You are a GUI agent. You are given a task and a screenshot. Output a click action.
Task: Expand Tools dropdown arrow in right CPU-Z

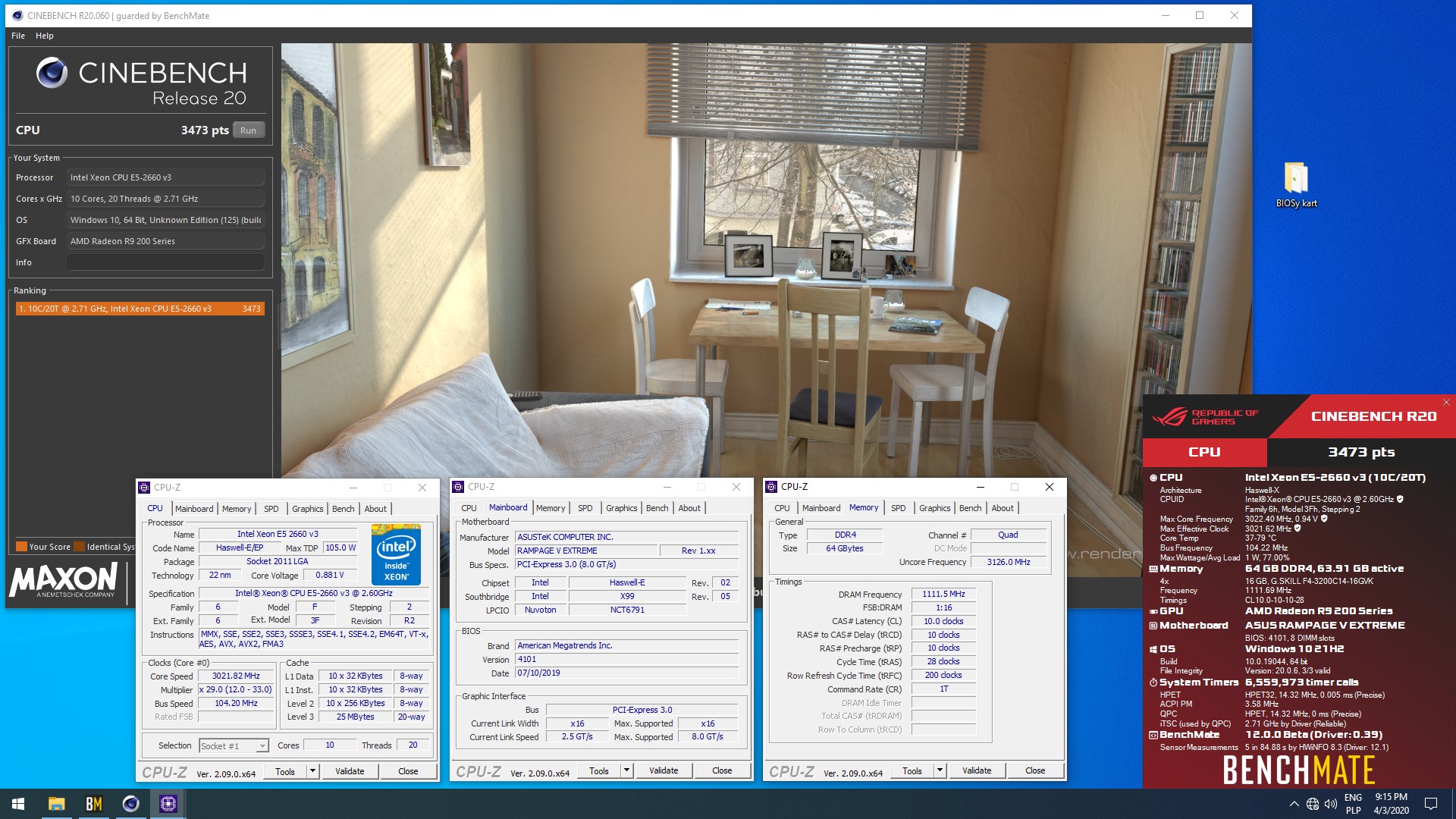point(940,770)
